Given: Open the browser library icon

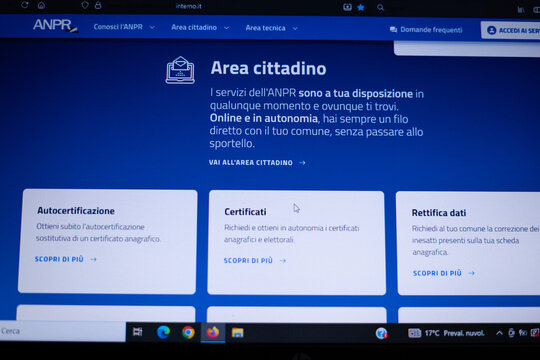Looking at the screenshot, I should (x=521, y=10).
